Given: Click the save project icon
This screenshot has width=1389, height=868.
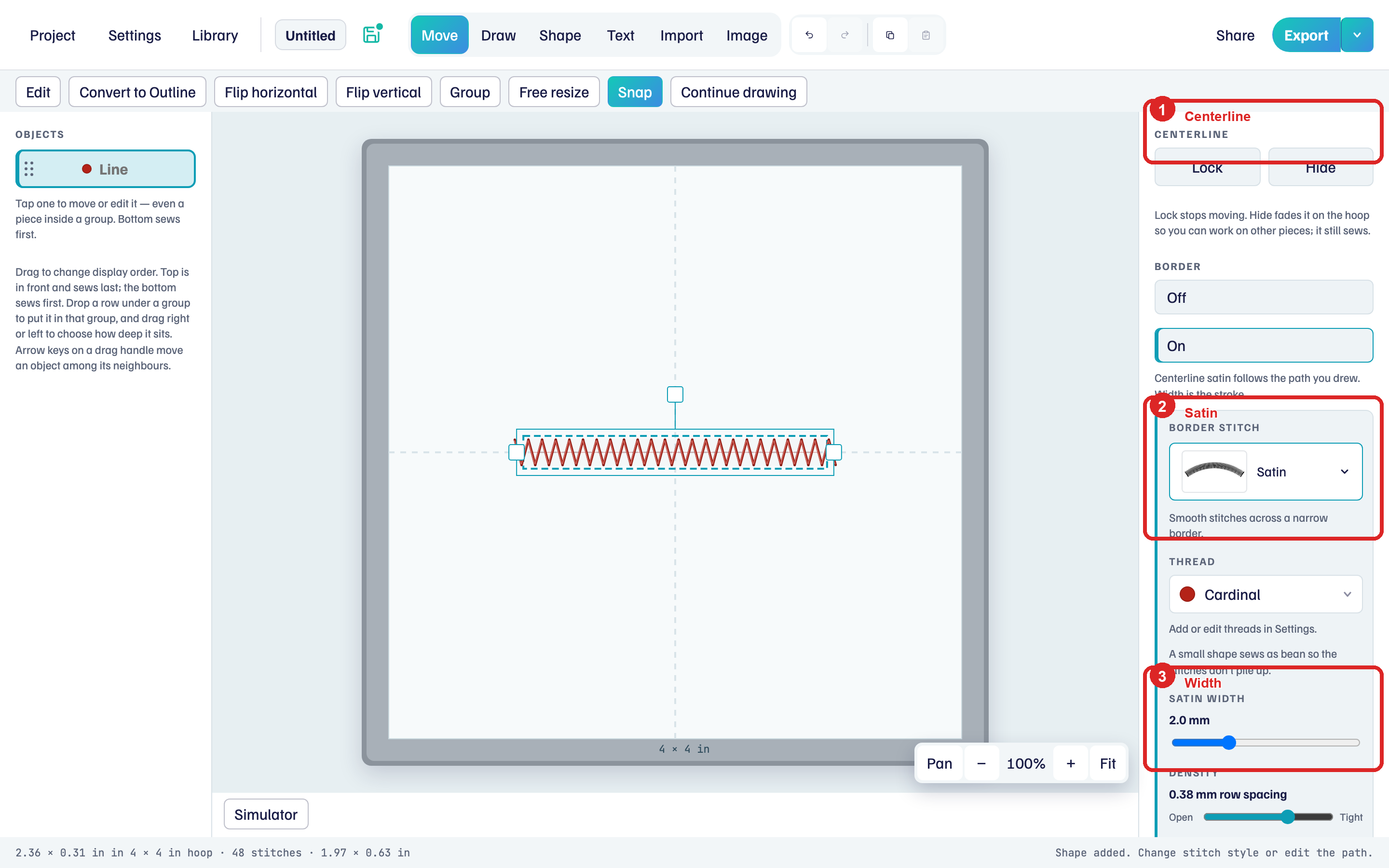Looking at the screenshot, I should (372, 34).
